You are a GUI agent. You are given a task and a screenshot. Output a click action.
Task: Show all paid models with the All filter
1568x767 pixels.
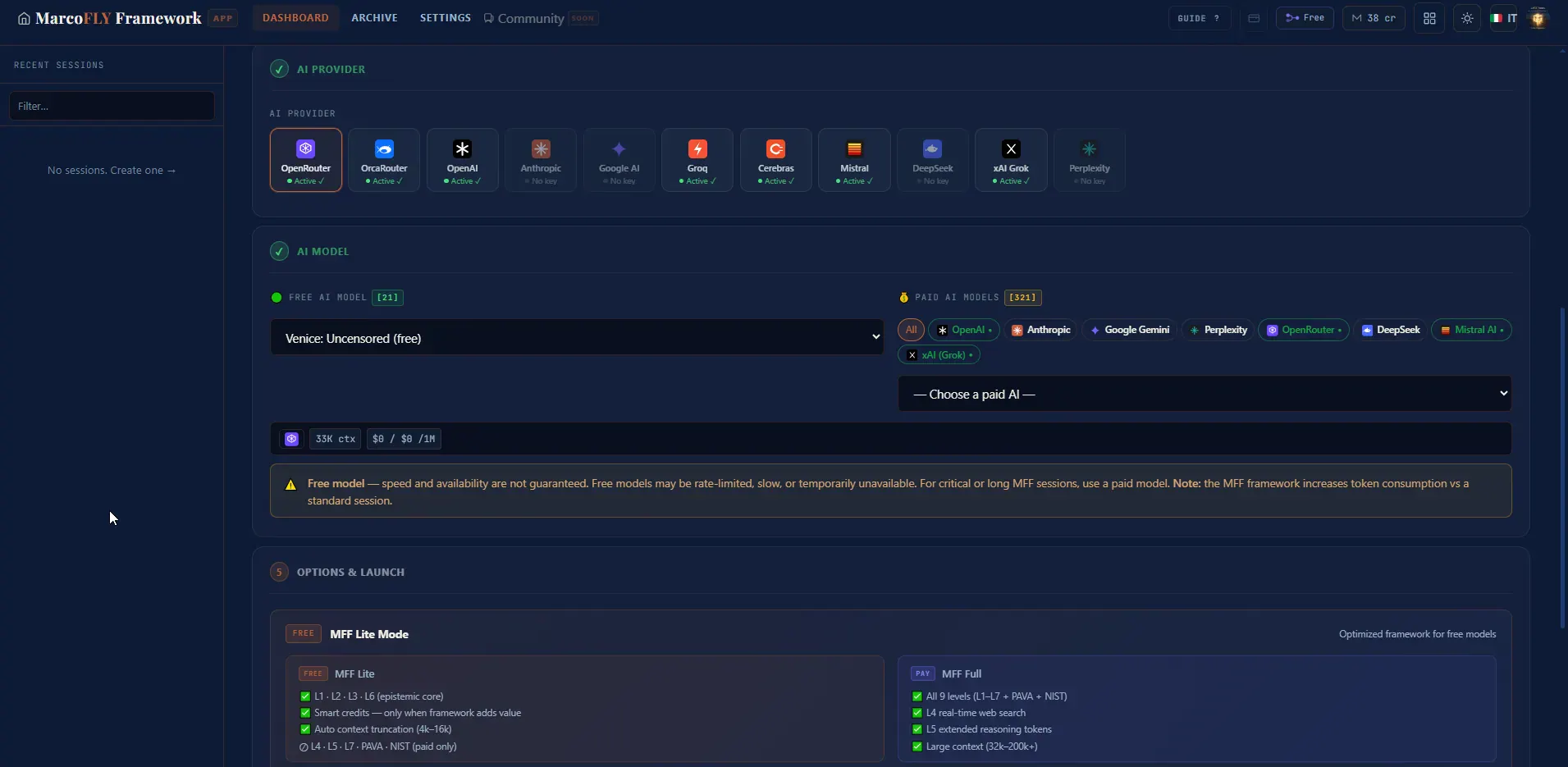point(911,330)
